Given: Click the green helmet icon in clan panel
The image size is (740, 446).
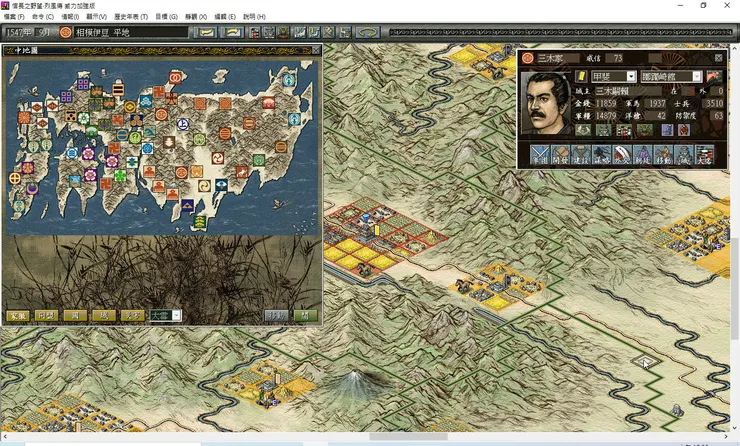Looking at the screenshot, I should tap(644, 130).
